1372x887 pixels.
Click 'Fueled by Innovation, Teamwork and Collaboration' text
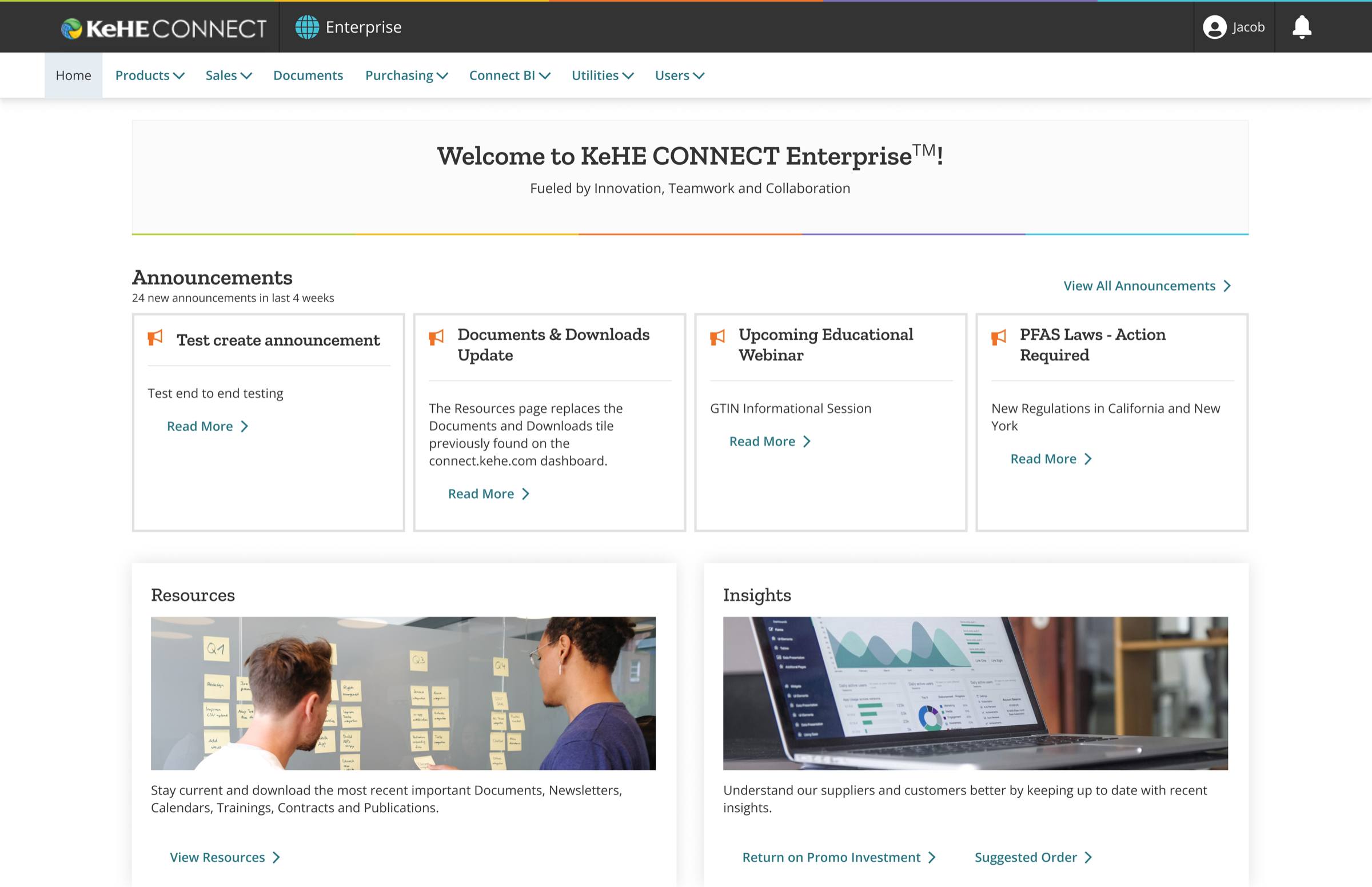tap(690, 188)
